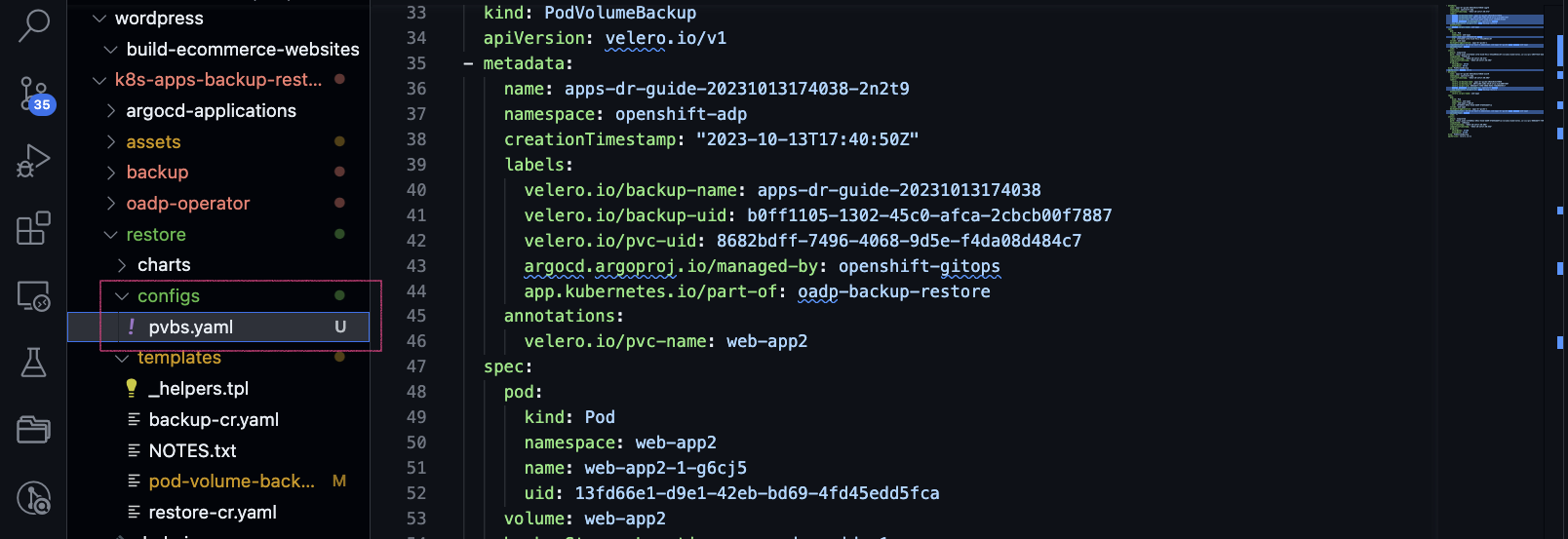The height and width of the screenshot is (539, 1568).
Task: Open Source Control with 35 changes
Action: pos(34,95)
